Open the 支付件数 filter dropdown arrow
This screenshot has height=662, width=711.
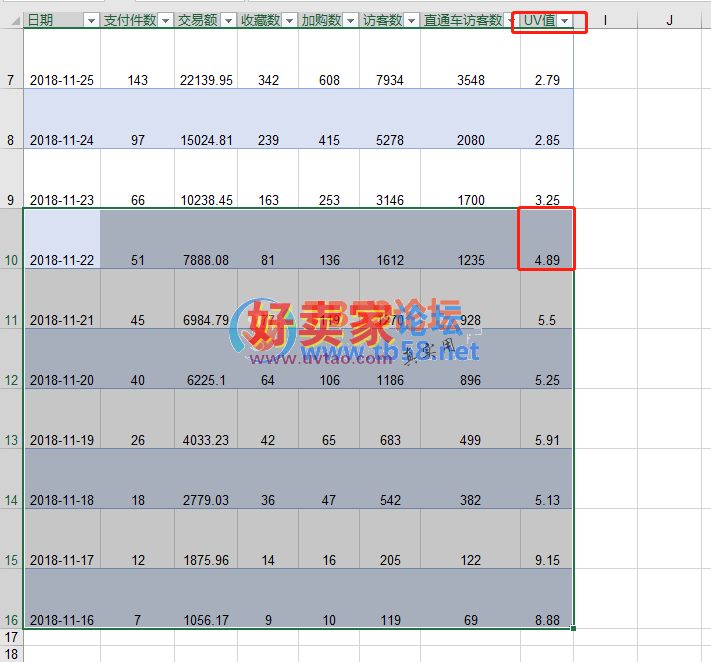(x=165, y=21)
